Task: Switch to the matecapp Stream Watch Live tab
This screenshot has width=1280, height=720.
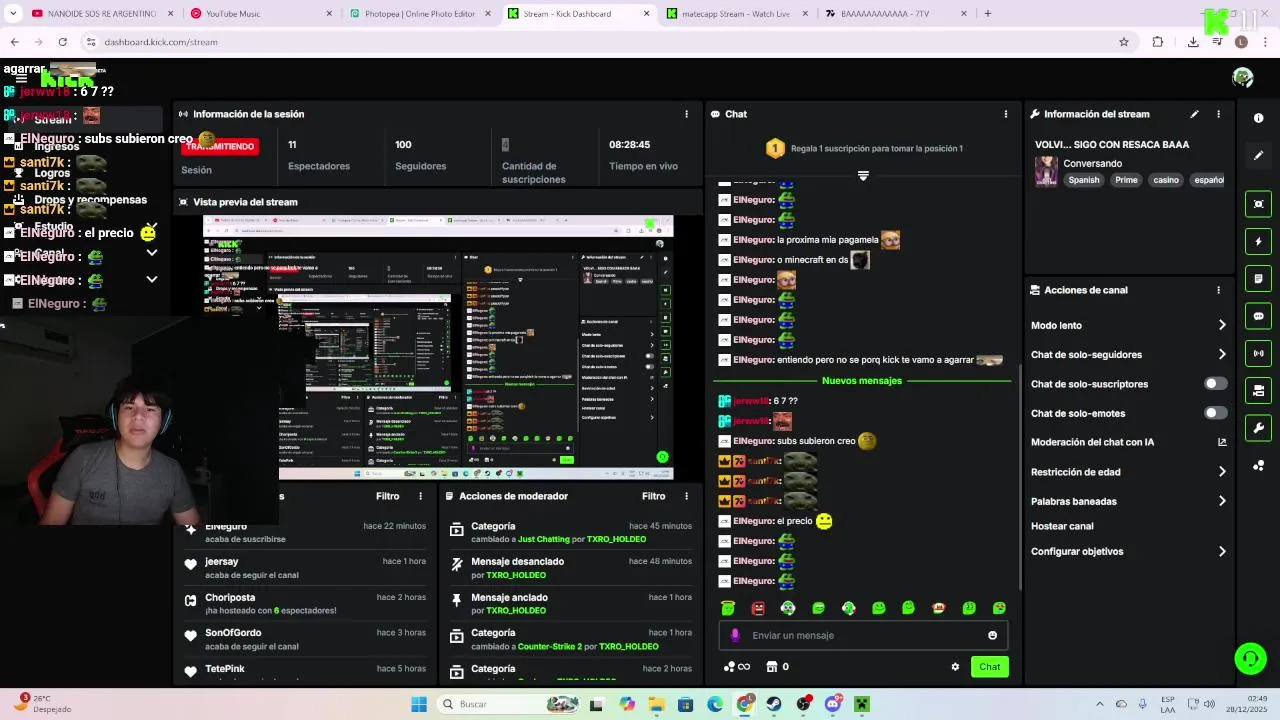Action: 737,14
